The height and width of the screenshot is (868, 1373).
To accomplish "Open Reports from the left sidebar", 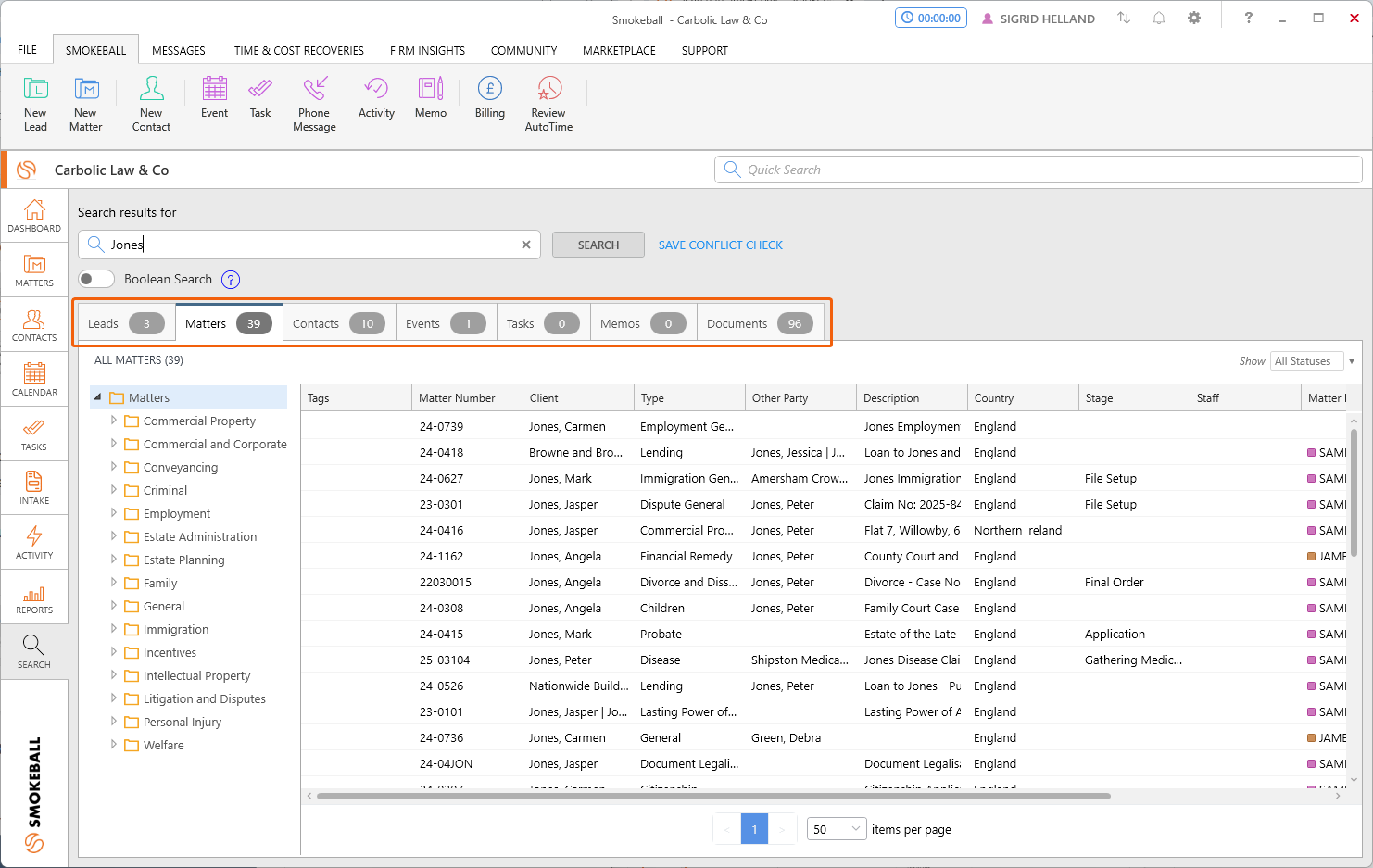I will (x=34, y=598).
